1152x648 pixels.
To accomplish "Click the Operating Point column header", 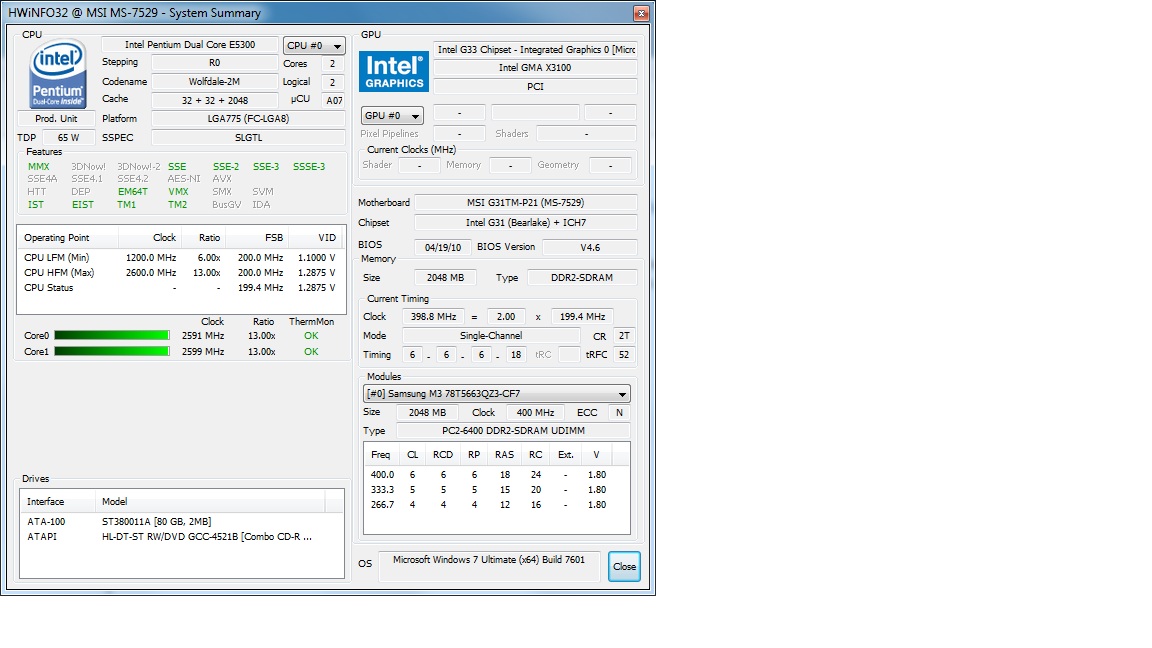I will point(67,238).
